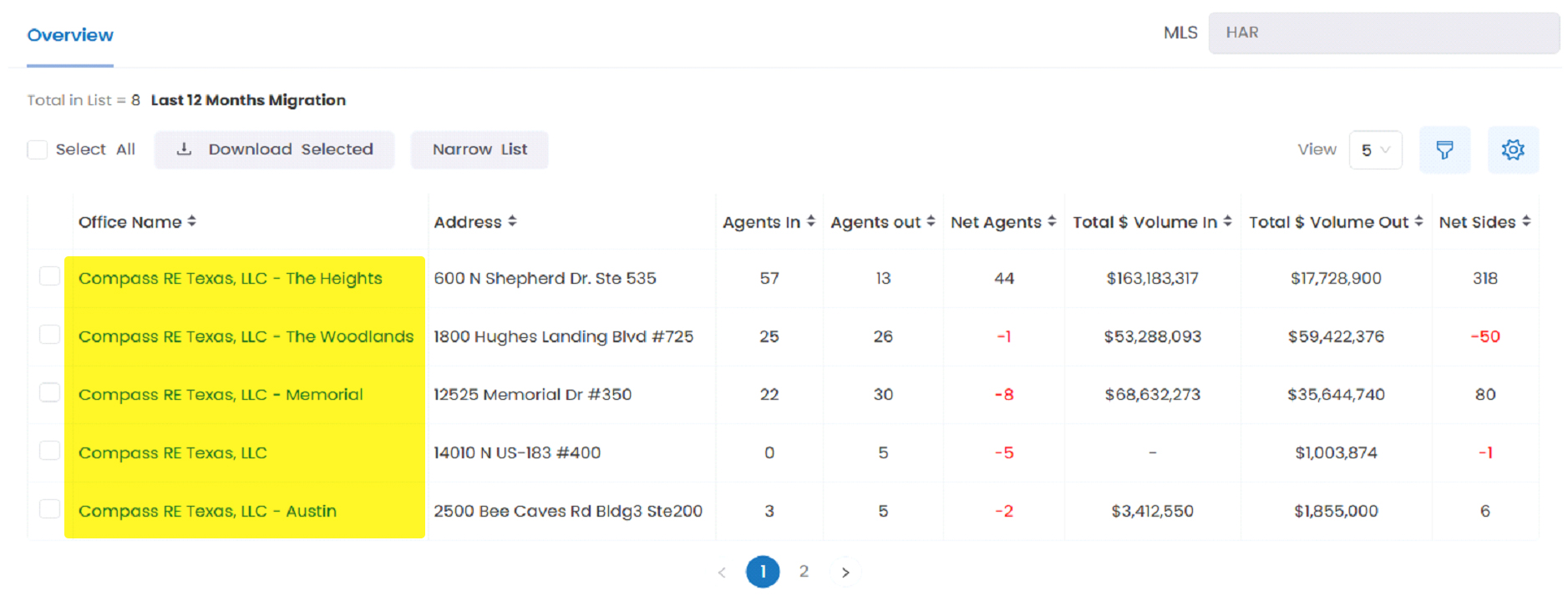Click volume out value $35,644,740
The width and height of the screenshot is (1568, 601).
pyautogui.click(x=1336, y=394)
